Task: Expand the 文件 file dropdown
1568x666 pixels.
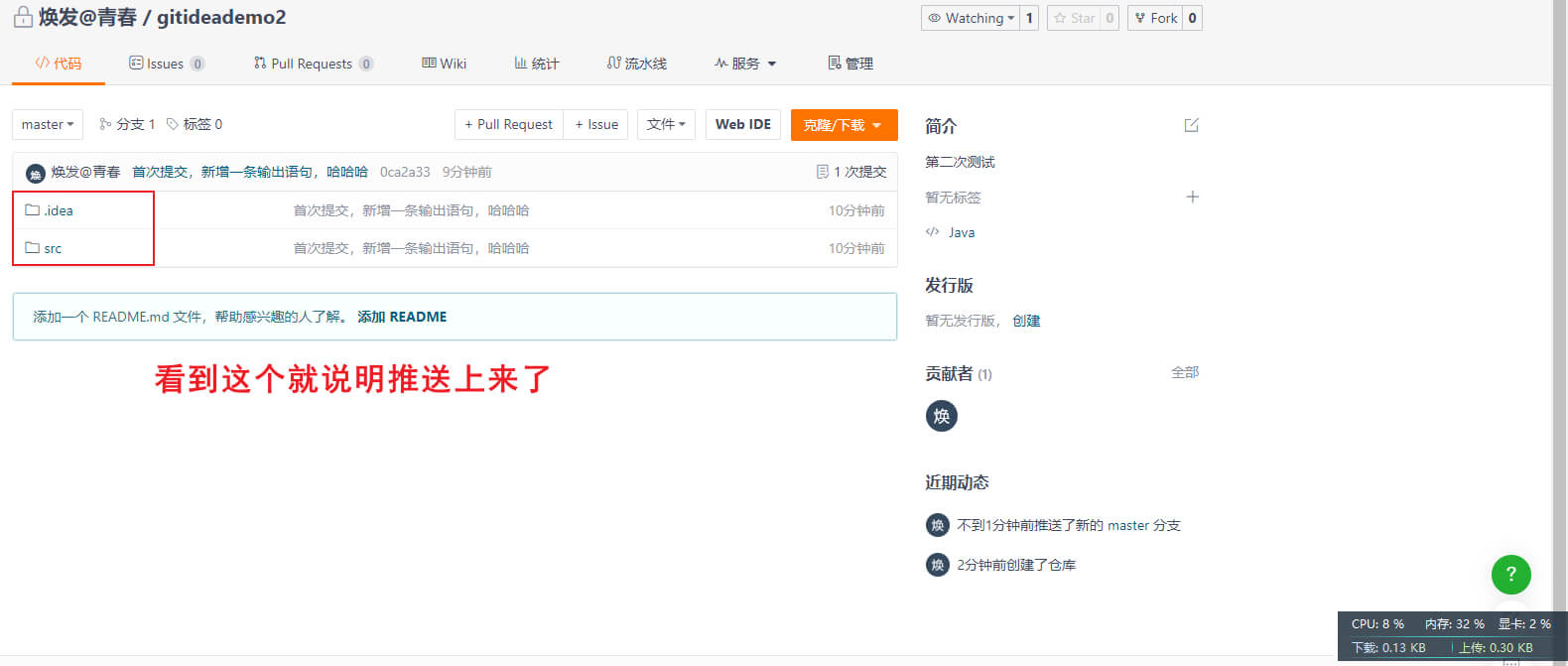Action: click(666, 124)
